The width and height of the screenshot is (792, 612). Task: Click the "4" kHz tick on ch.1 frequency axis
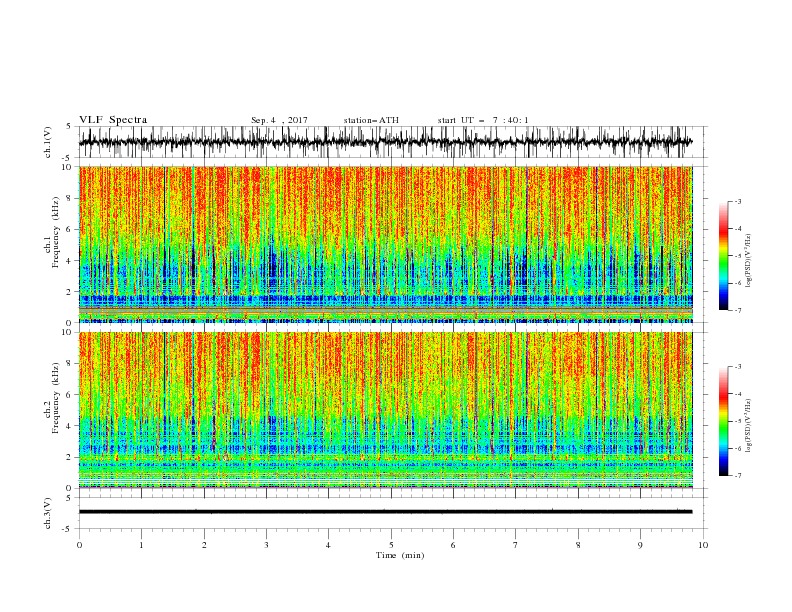coord(71,261)
